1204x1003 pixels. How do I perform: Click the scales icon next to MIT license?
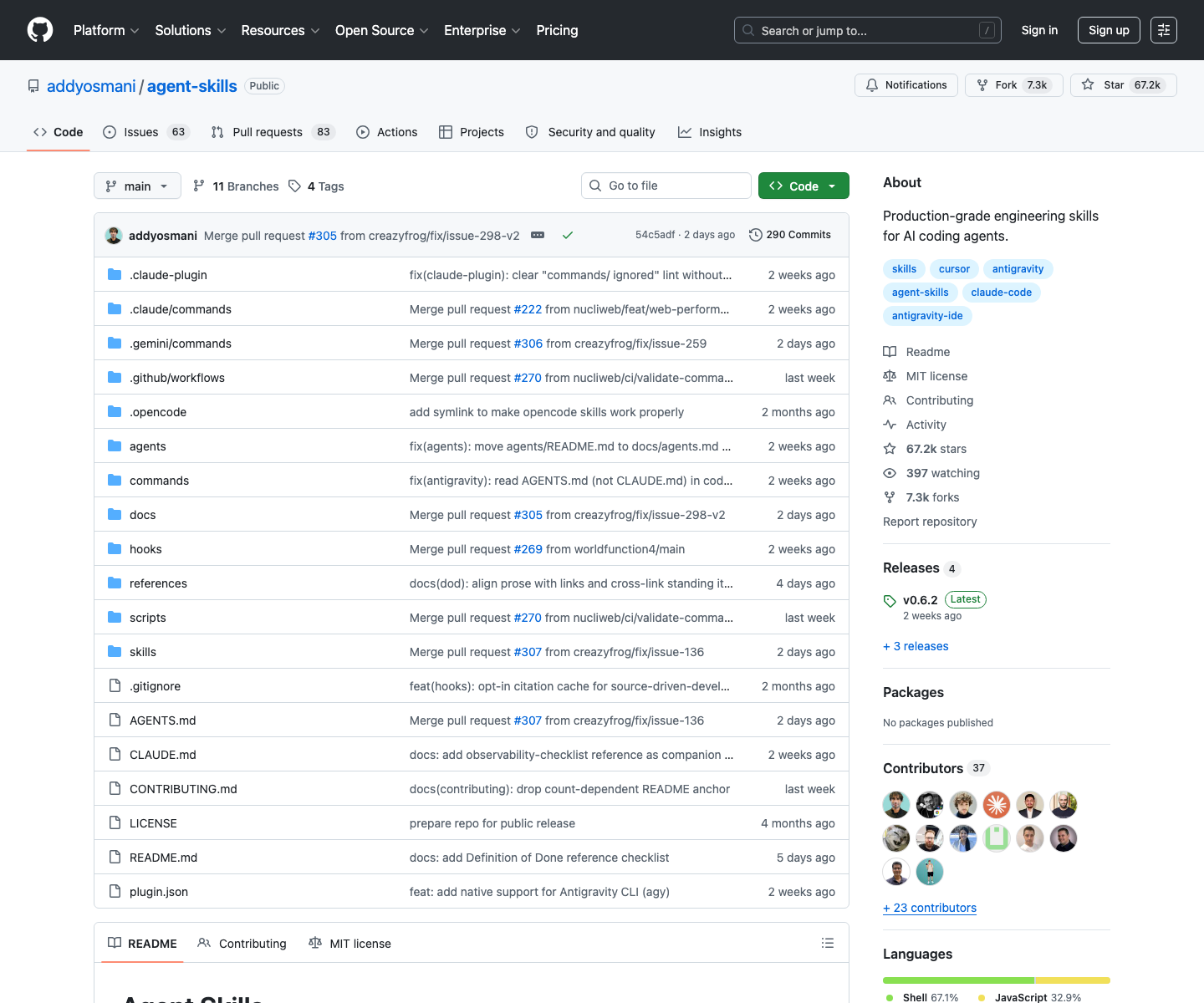(890, 376)
